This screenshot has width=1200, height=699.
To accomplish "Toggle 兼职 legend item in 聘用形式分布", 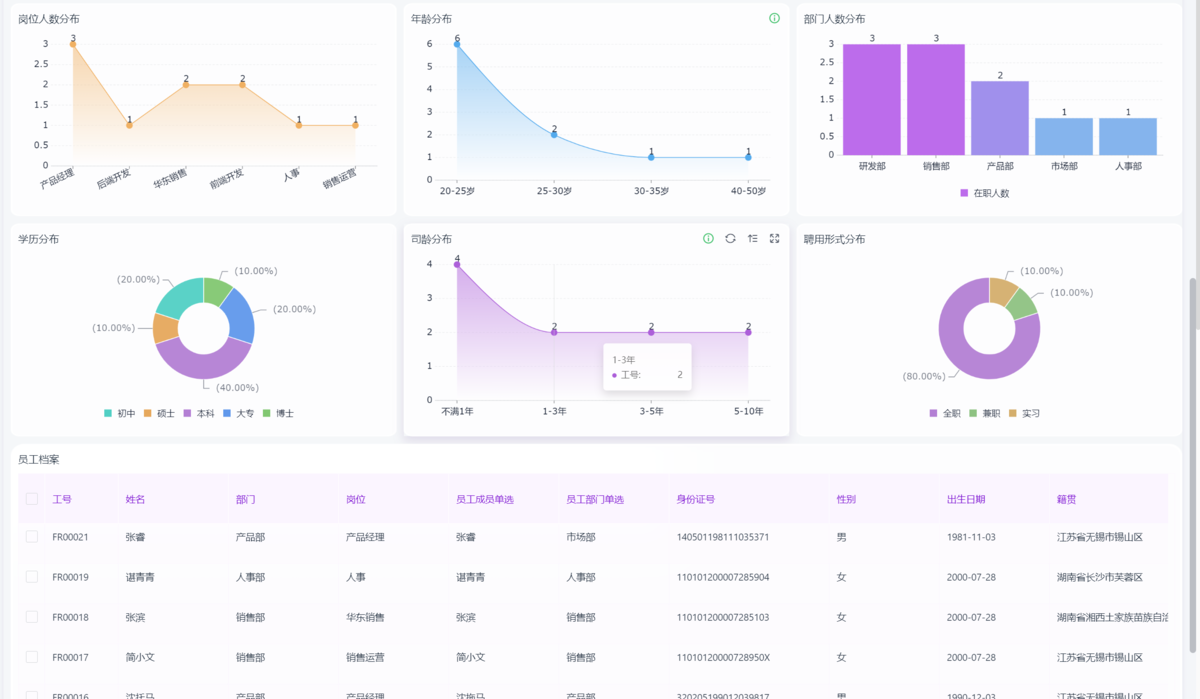I will (x=985, y=413).
